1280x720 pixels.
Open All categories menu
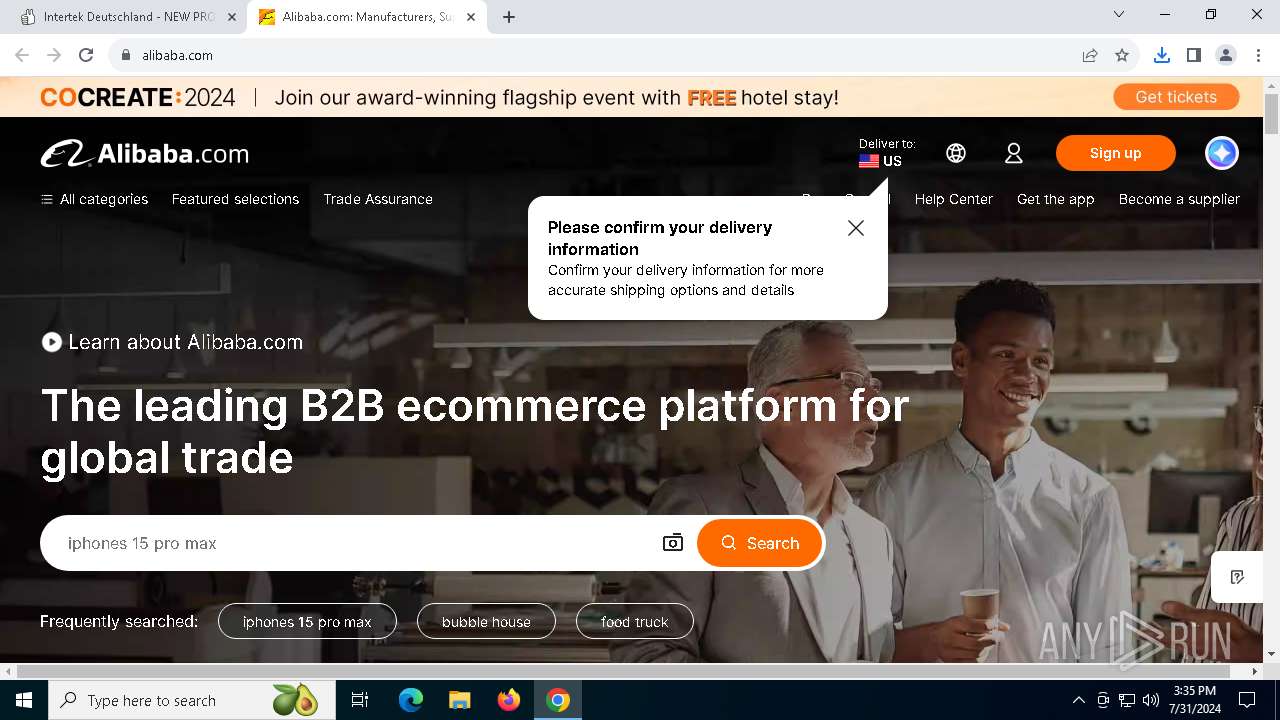click(x=94, y=199)
